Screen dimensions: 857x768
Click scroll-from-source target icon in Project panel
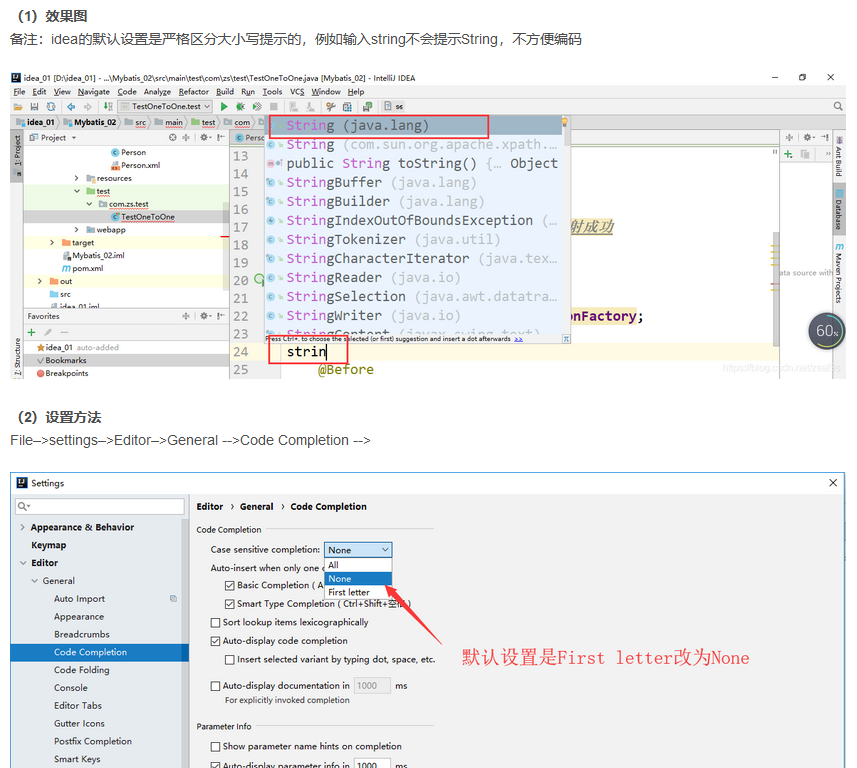(x=173, y=138)
